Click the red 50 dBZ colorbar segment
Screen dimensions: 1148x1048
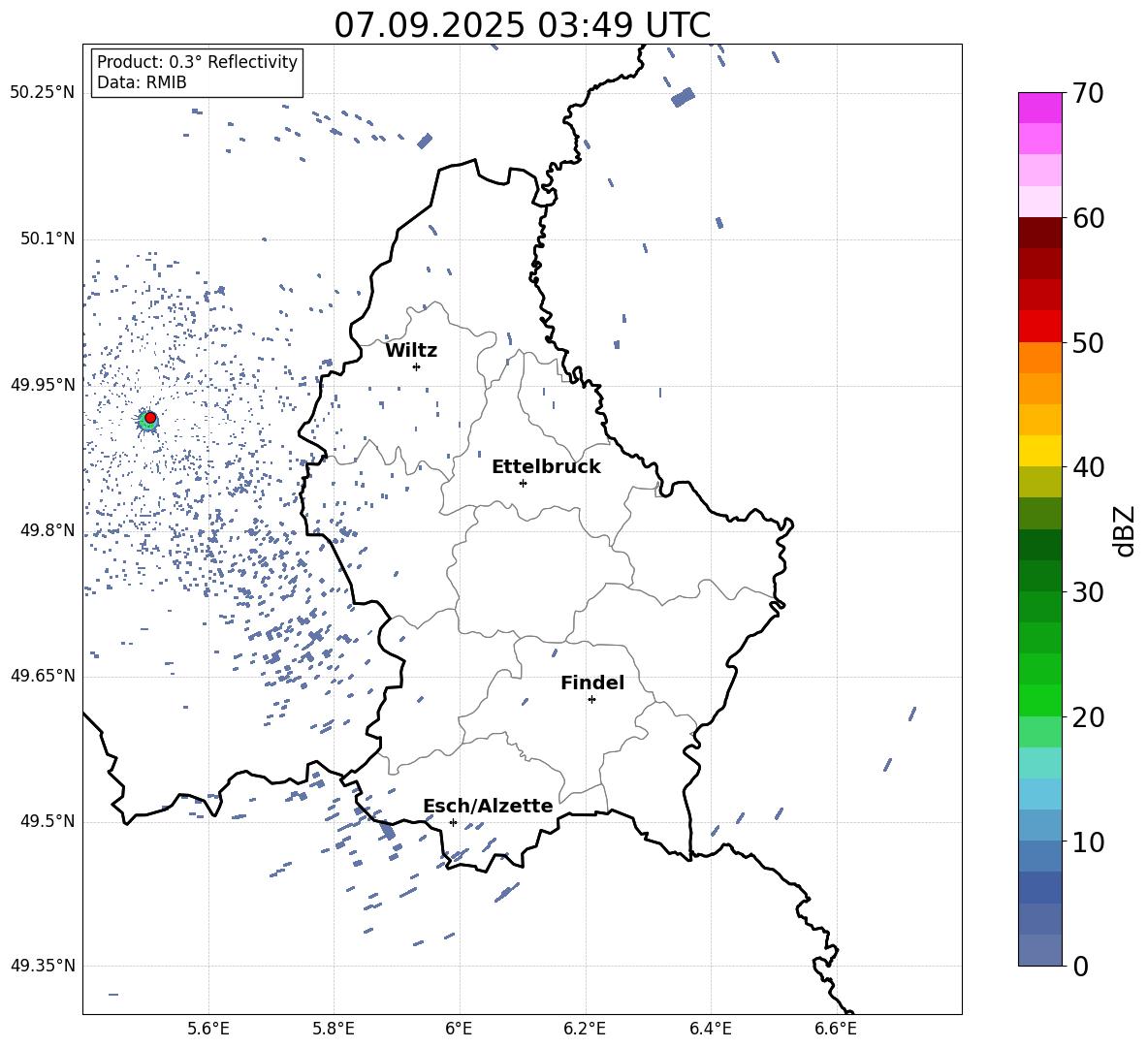(1039, 327)
